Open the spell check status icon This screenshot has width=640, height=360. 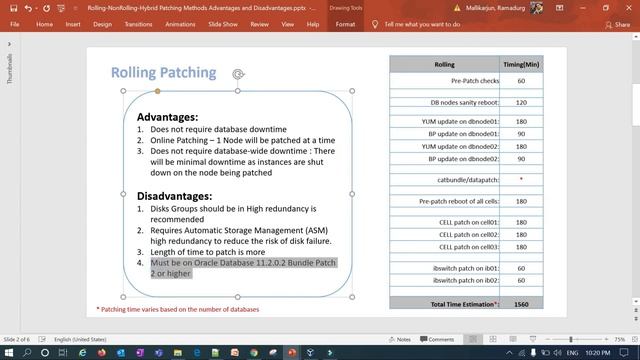click(x=42, y=339)
